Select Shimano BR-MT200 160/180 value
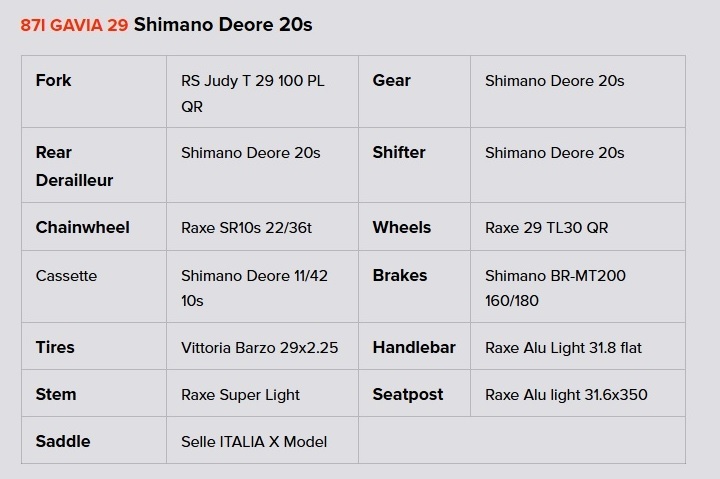Image resolution: width=720 pixels, height=479 pixels. click(x=555, y=288)
